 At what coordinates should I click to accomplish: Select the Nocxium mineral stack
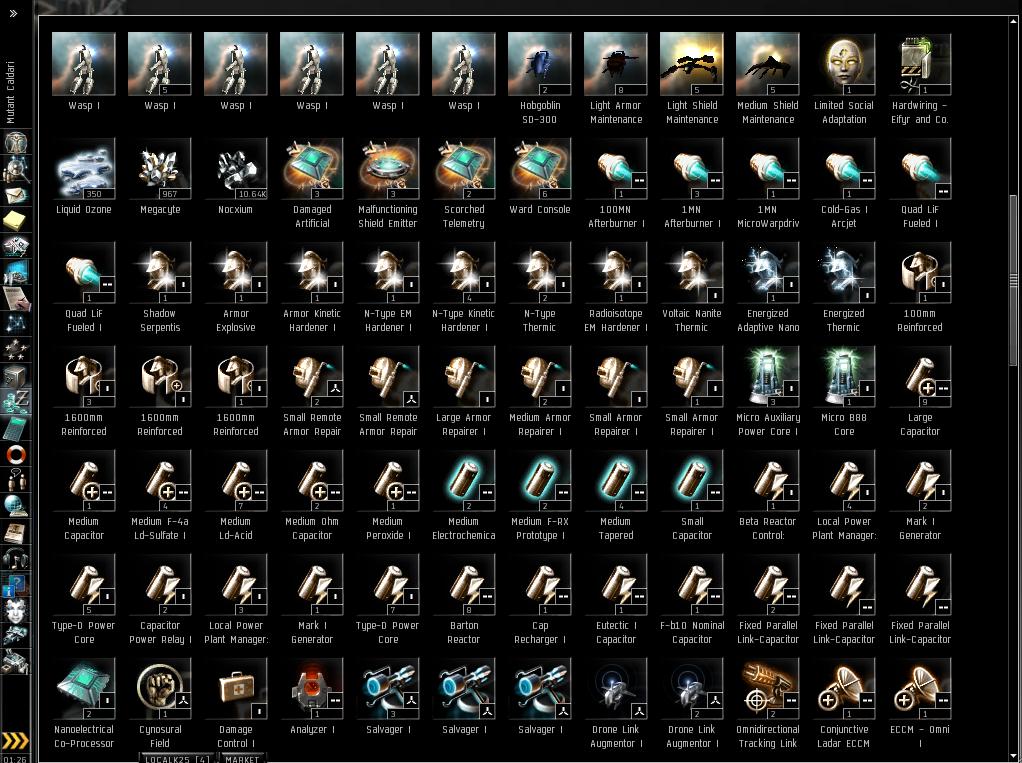coord(235,177)
